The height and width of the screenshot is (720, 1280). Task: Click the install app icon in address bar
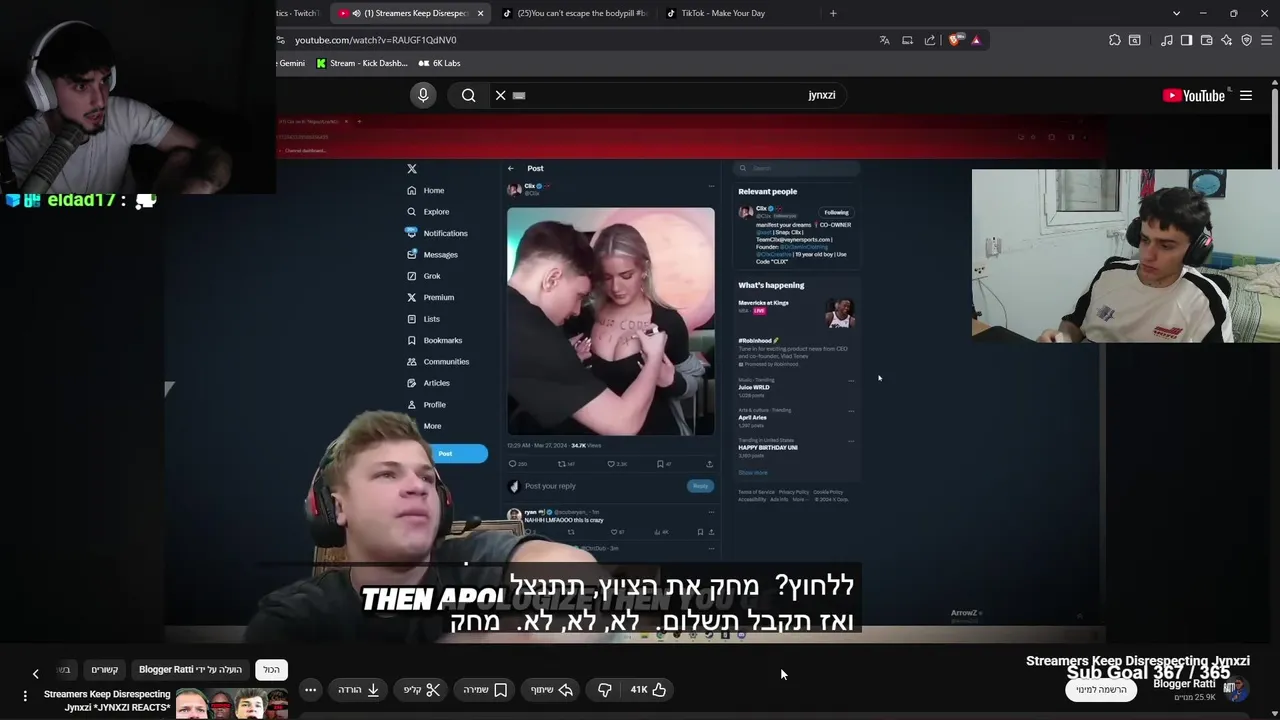(907, 40)
